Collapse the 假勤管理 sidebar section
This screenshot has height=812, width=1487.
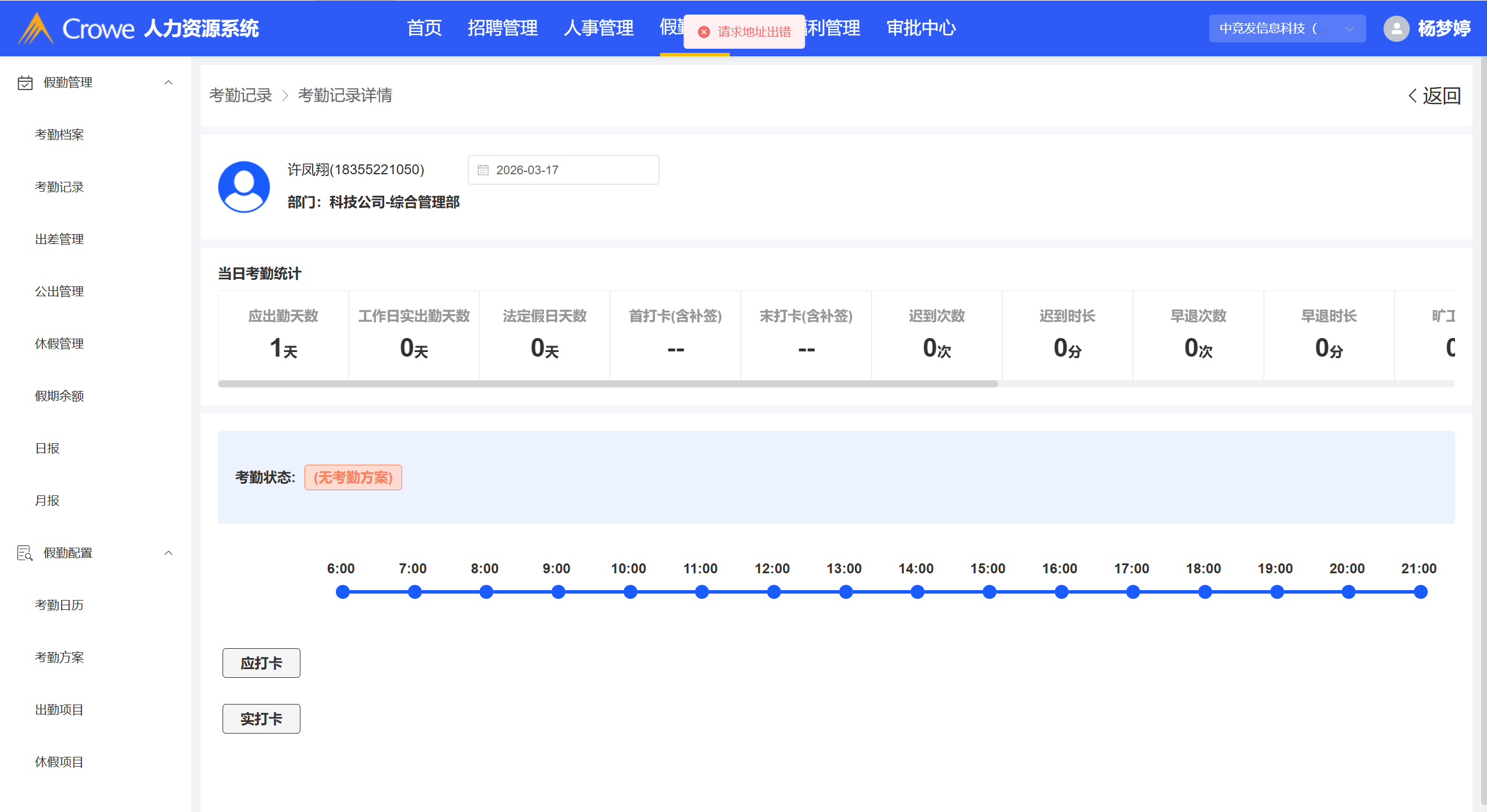[169, 82]
